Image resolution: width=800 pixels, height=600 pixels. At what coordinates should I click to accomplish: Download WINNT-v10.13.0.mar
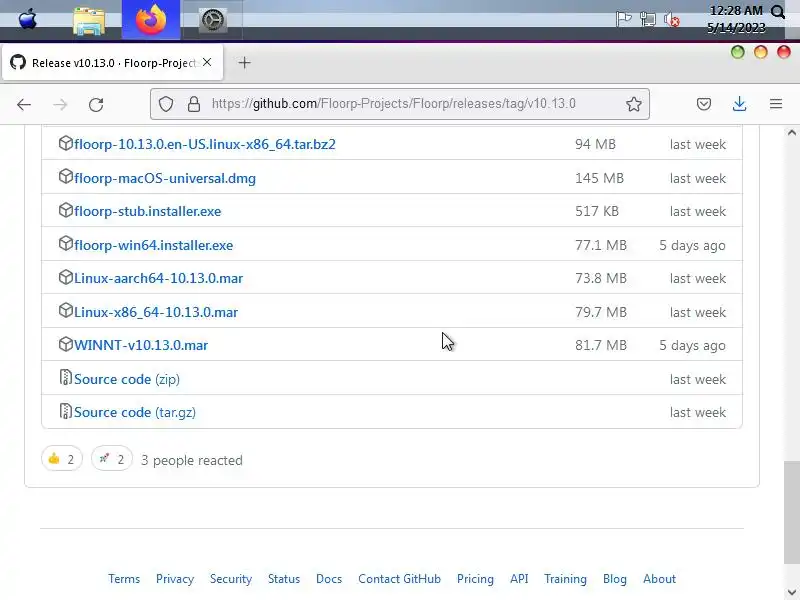(x=141, y=345)
